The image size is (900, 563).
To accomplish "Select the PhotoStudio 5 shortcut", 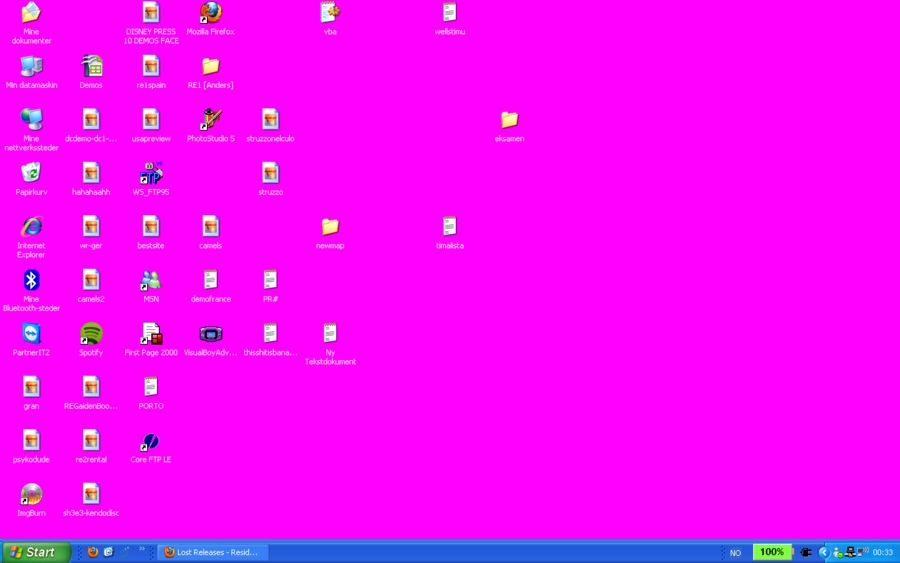I will click(x=210, y=120).
